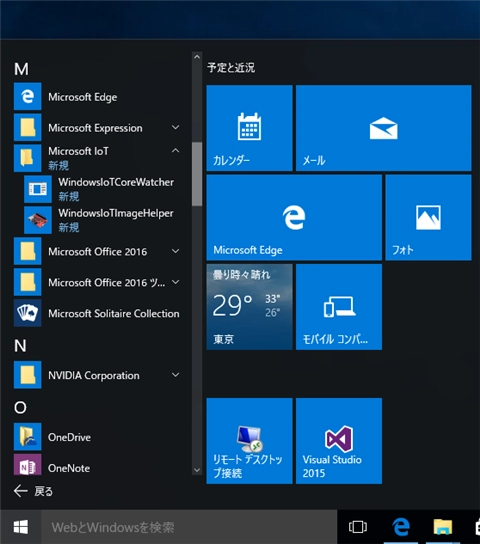The image size is (480, 544).
Task: Select the Microsoft Office 2016 label
Action: pyautogui.click(x=97, y=252)
